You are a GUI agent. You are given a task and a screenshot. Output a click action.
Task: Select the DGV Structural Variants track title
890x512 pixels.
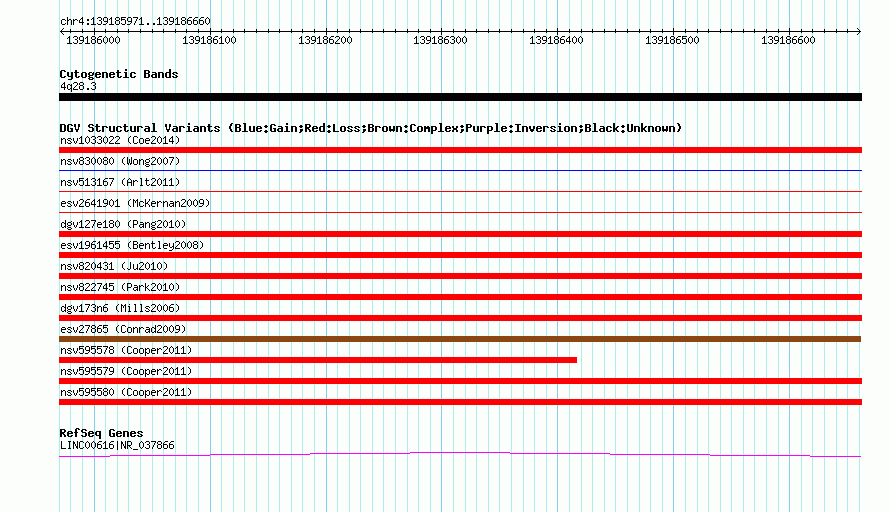(371, 128)
